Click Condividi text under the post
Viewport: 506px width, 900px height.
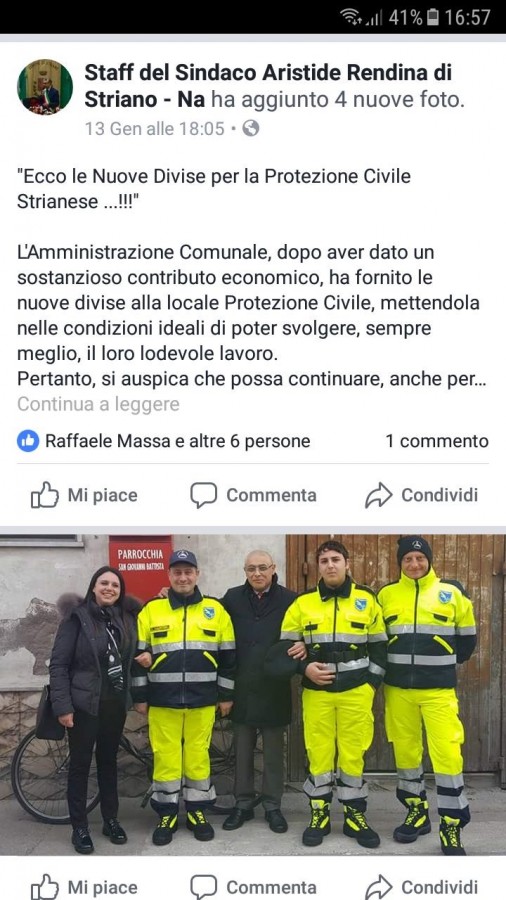[439, 495]
